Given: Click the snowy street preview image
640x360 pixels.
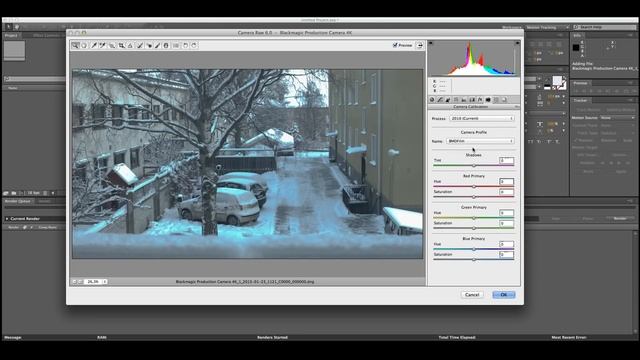Looking at the screenshot, I should coord(248,164).
